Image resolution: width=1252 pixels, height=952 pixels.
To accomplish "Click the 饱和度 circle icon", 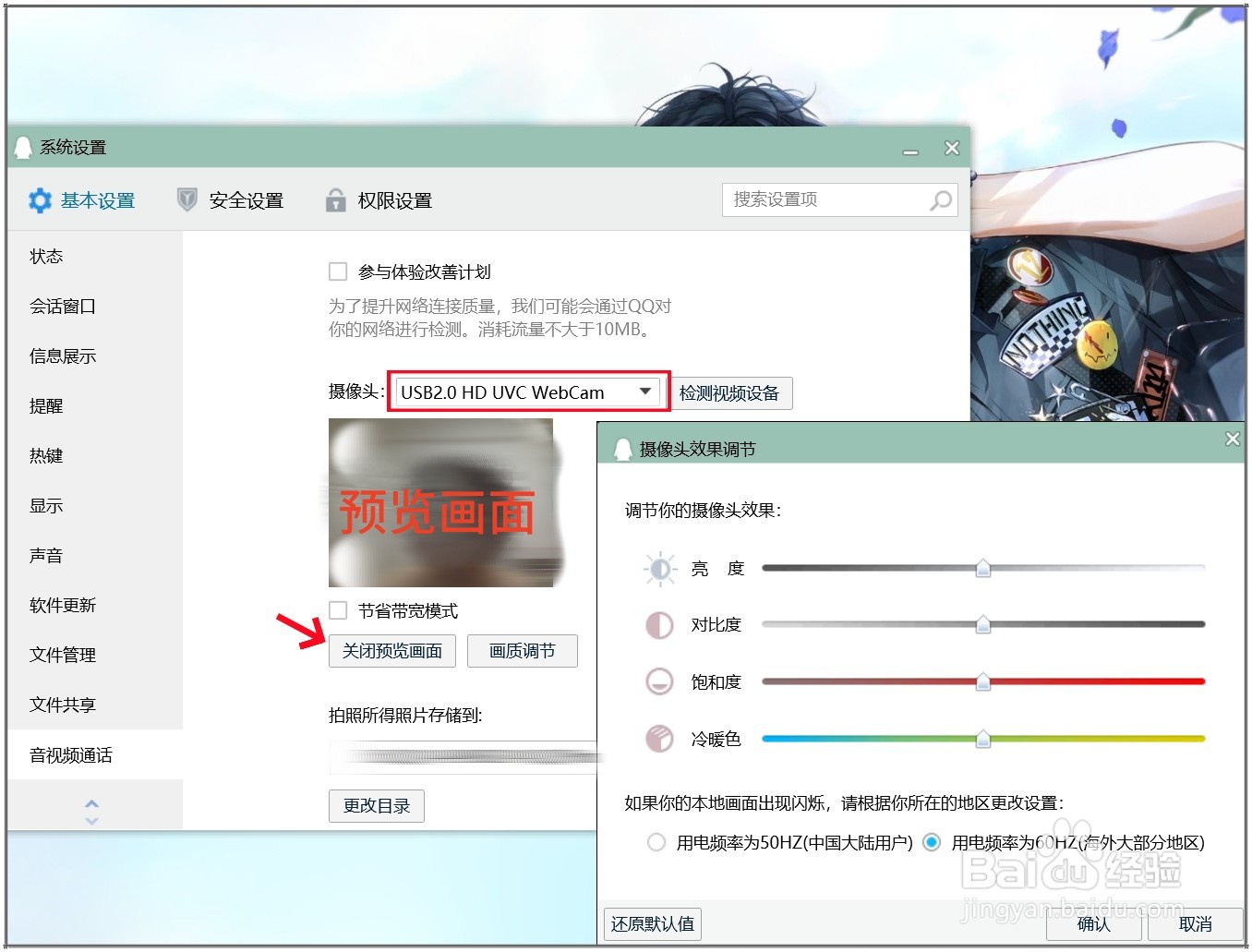I will [659, 681].
